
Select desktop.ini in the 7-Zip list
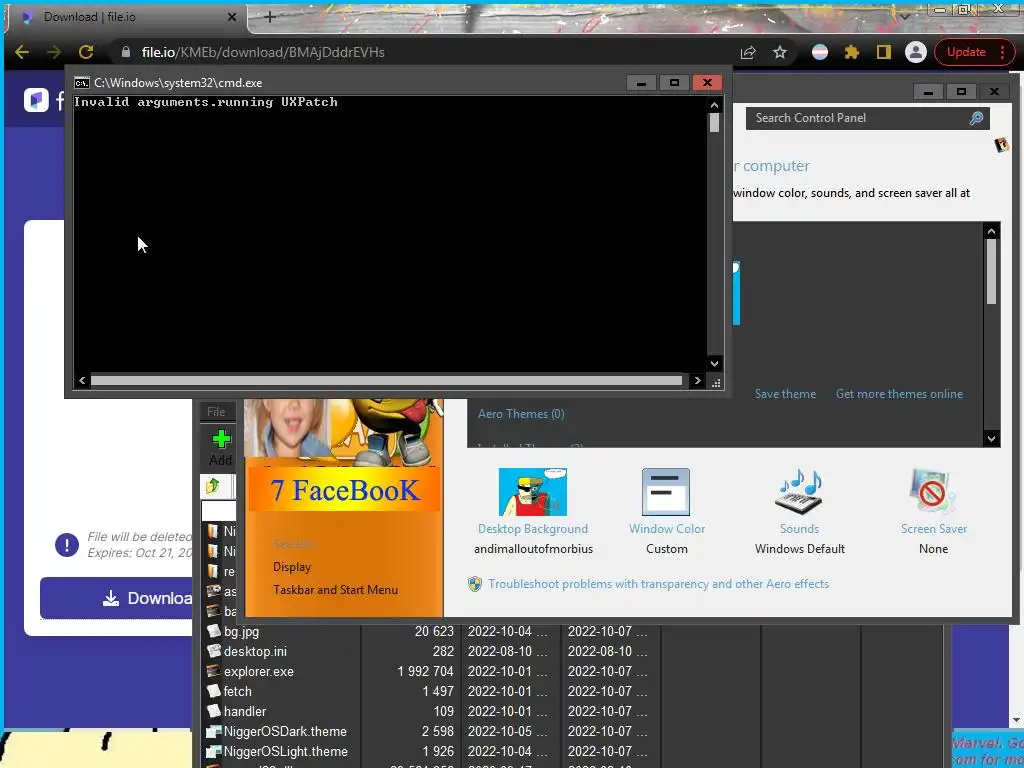[x=255, y=651]
